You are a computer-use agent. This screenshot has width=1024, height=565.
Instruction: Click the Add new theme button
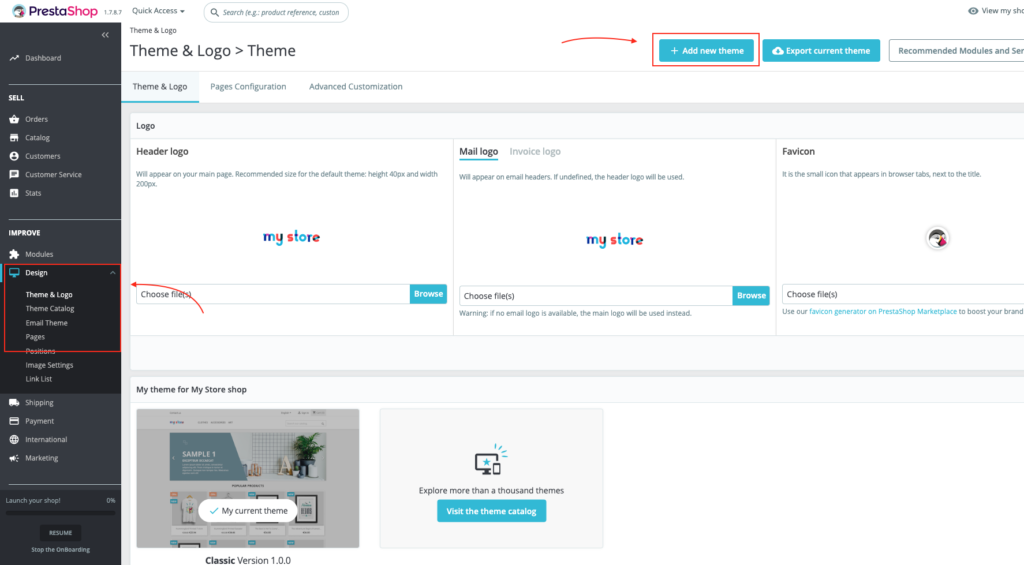(x=706, y=50)
